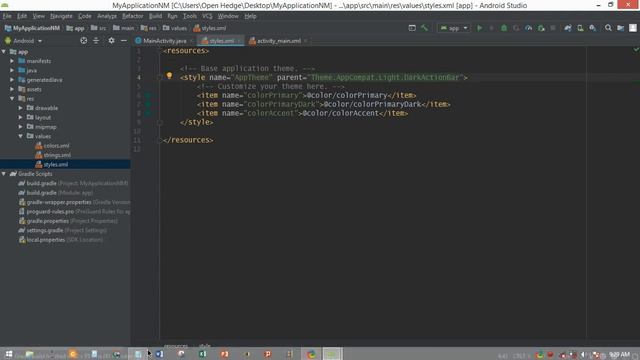
Task: Fold the style block at line 4
Action: coord(160,77)
